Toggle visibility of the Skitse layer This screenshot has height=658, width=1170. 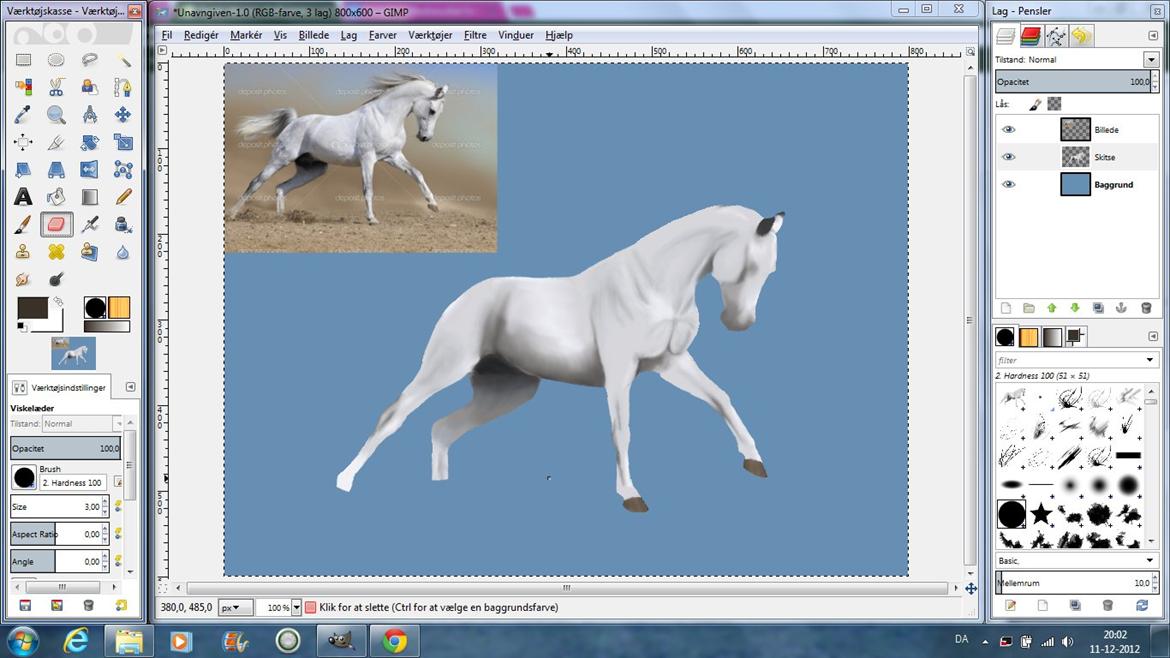point(1008,157)
